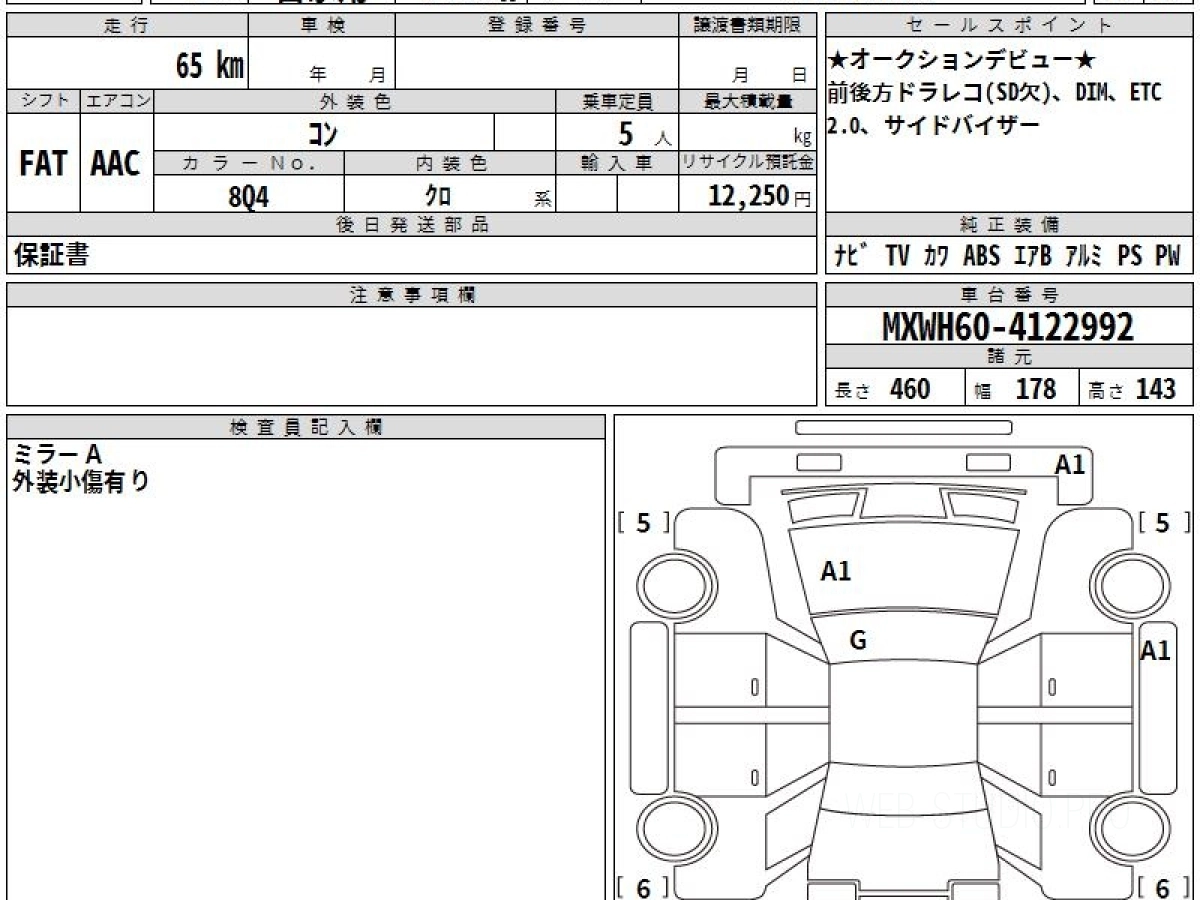1200x900 pixels.
Task: Select the "アルミ" equipment code
Action: pos(1084,256)
